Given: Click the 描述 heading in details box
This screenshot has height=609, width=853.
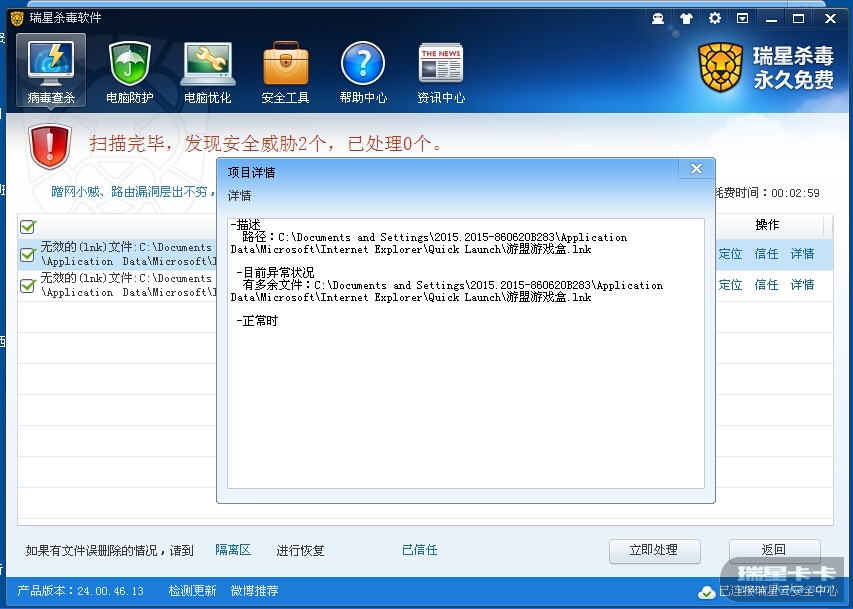Looking at the screenshot, I should 245,225.
